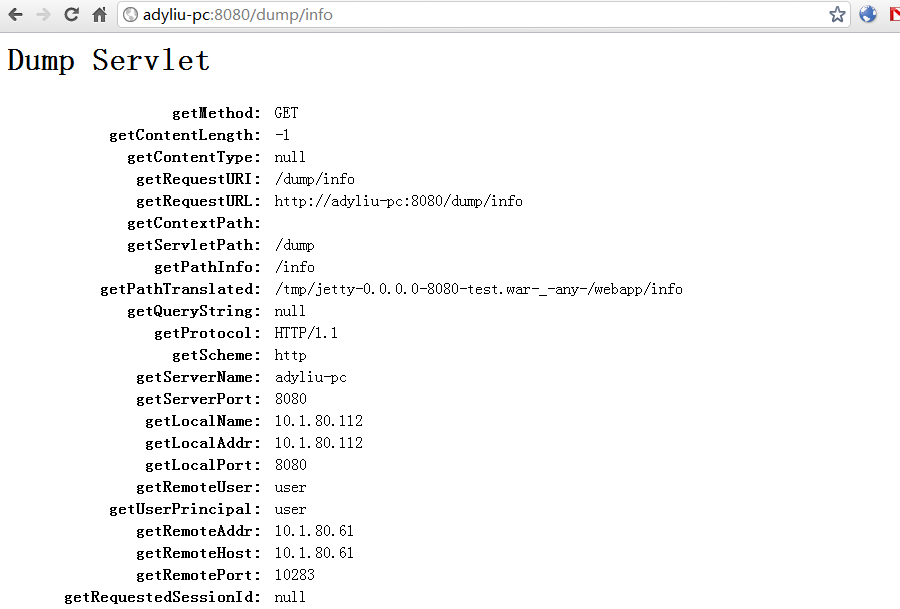The height and width of the screenshot is (609, 900).
Task: Select the getPathTranslated webapp path
Action: 477,288
